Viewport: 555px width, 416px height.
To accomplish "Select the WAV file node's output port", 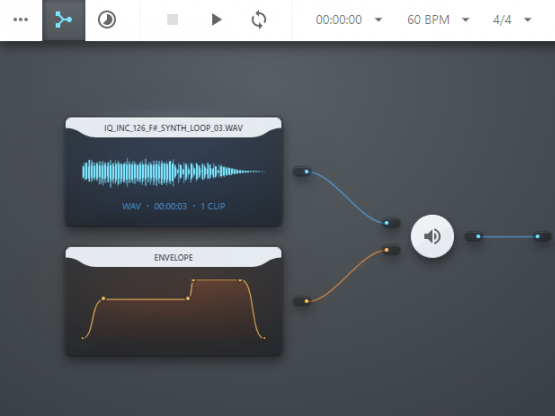I will pos(303,172).
